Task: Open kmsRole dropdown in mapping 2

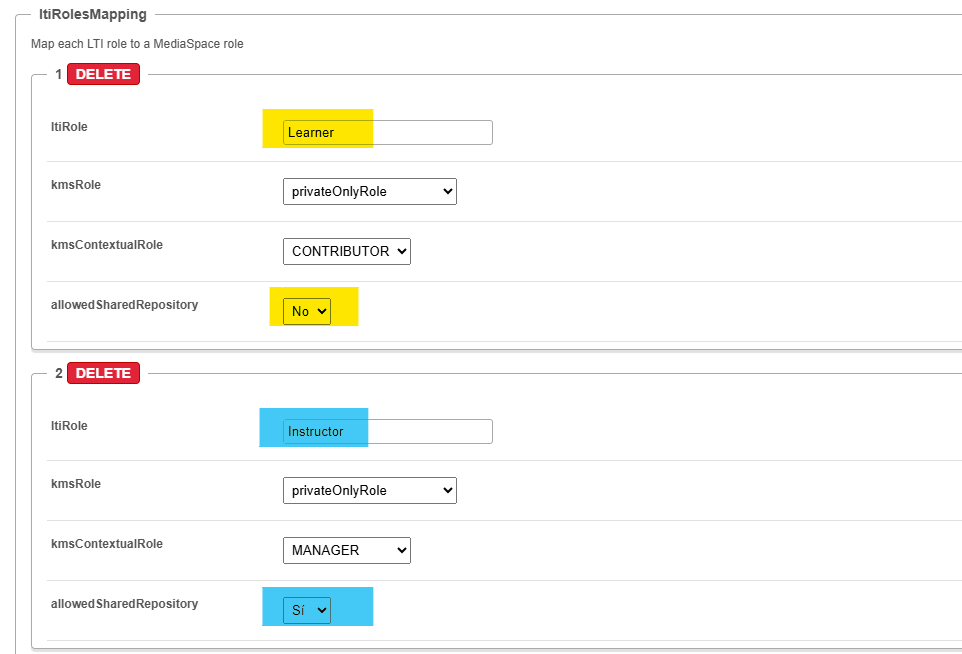Action: [370, 490]
